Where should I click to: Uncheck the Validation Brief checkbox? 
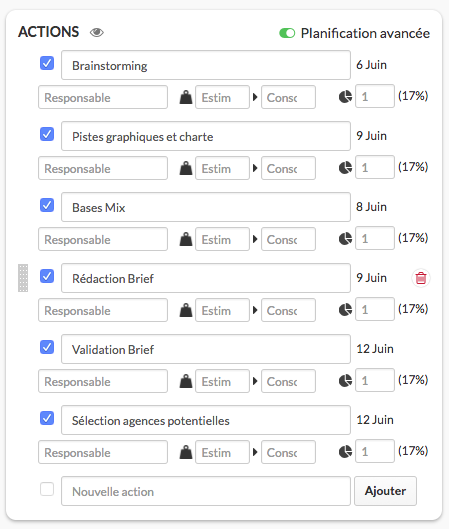pos(47,347)
